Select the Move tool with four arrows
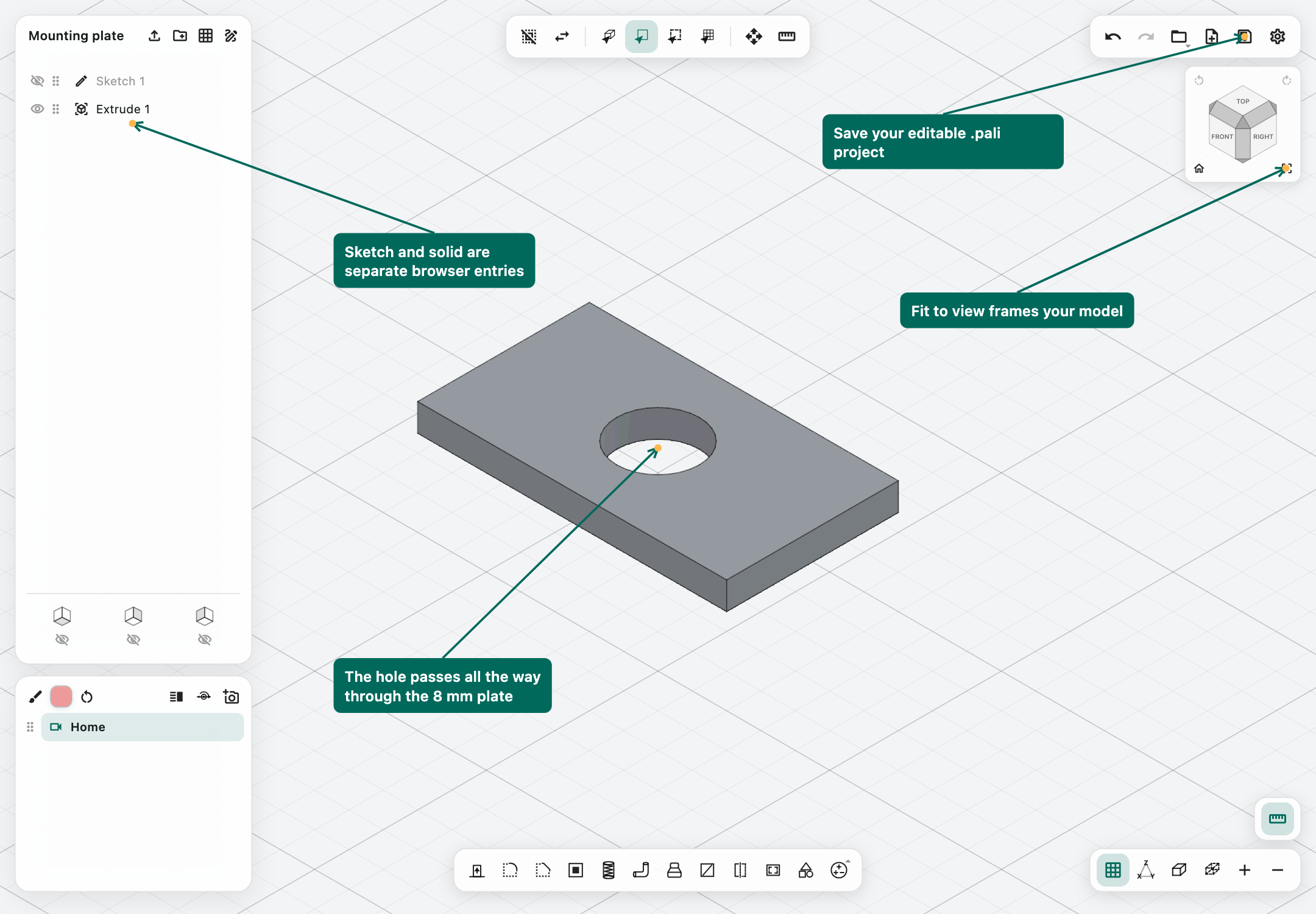The image size is (1316, 914). click(754, 37)
